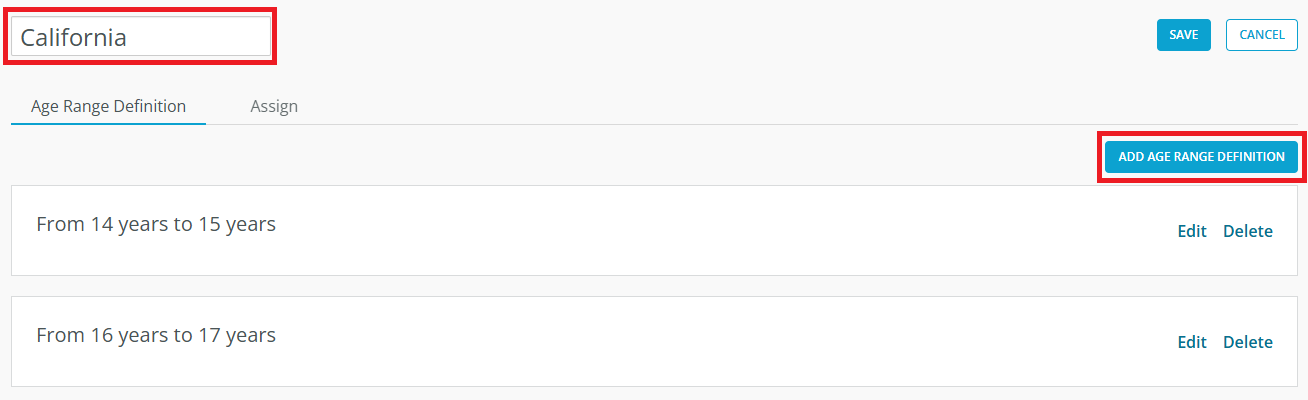1308x400 pixels.
Task: Save the California age range settings
Action: 1183,35
